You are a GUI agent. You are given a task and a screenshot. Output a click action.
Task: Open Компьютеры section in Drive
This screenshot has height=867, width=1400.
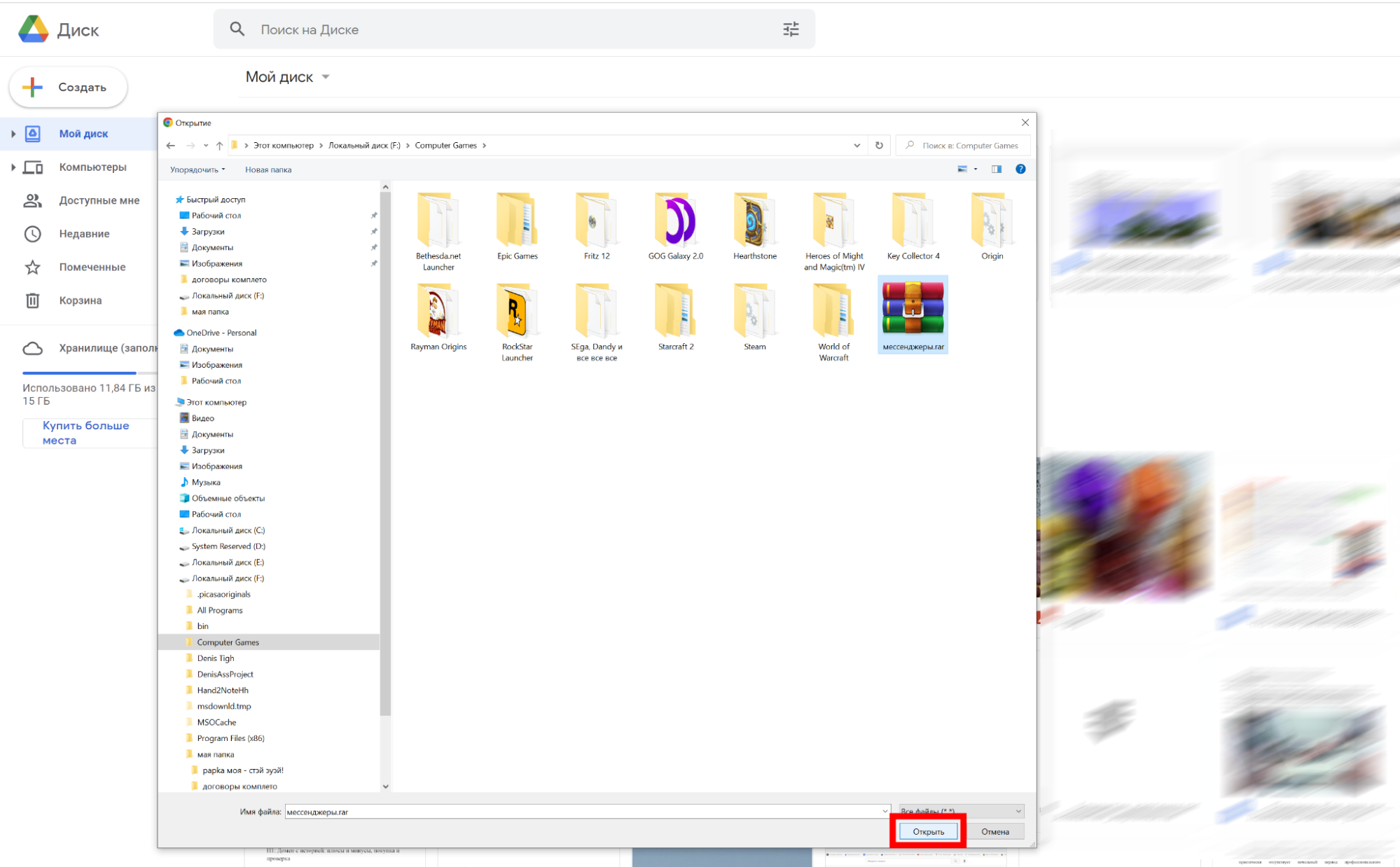(x=92, y=167)
